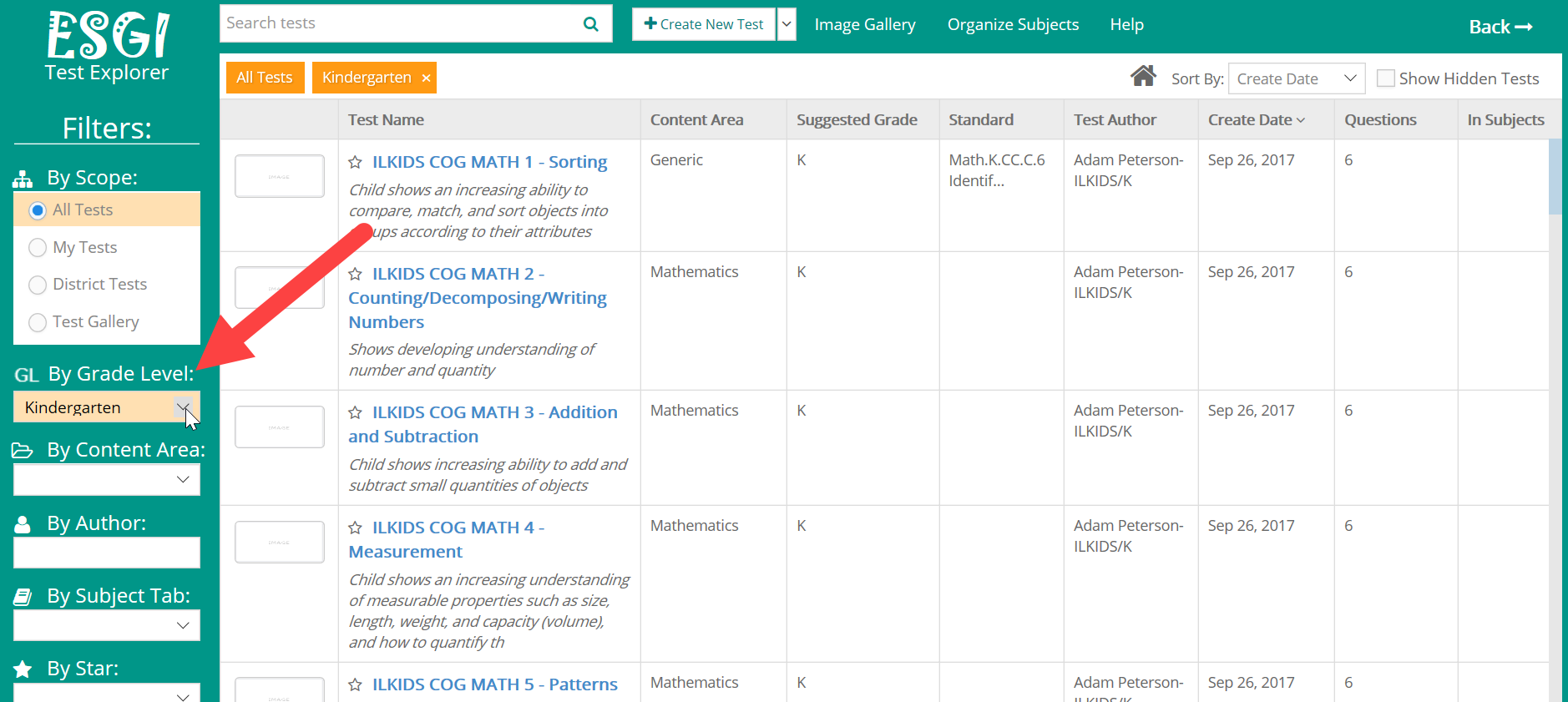Click the ESGI Test Explorer logo
1568x702 pixels.
click(107, 46)
